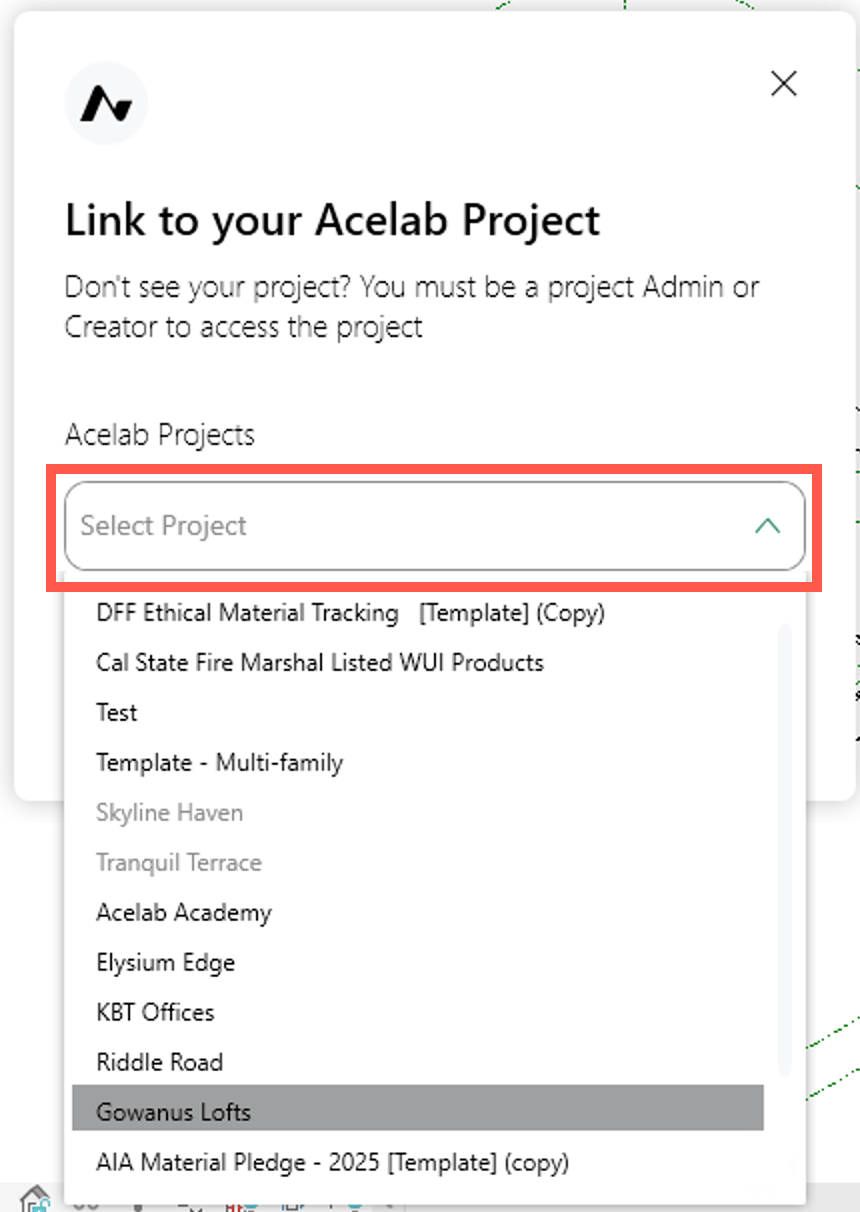860x1212 pixels.
Task: Choose Acelab Academy project
Action: coord(418,912)
